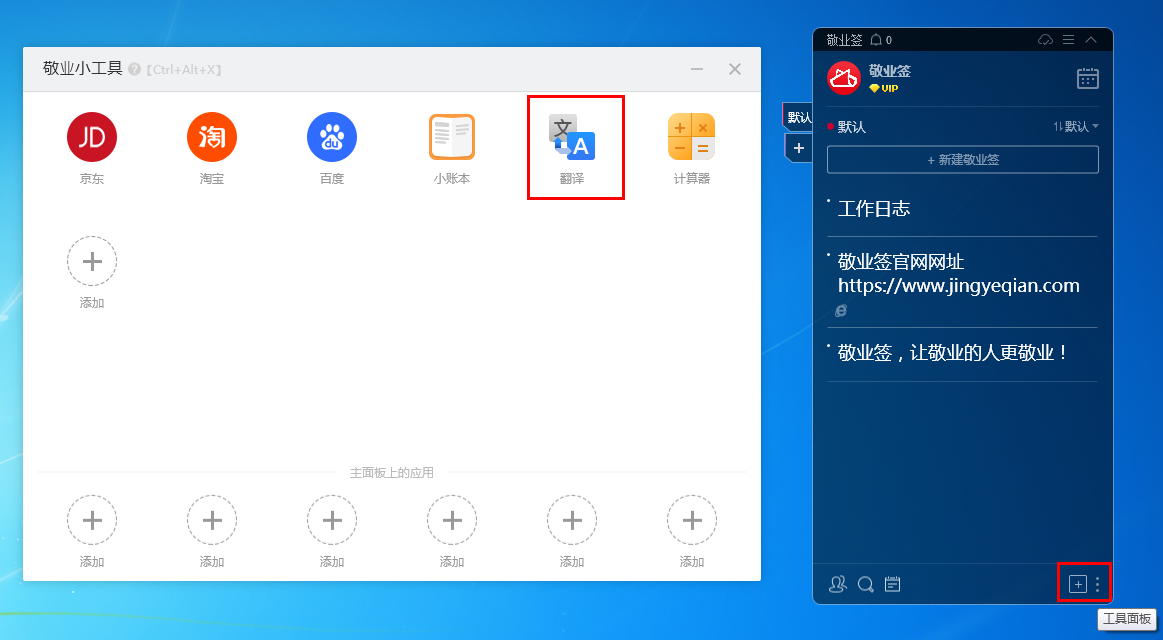Expand the 默认 sort dropdown
Screen dimensions: 1163x640
pyautogui.click(x=1076, y=127)
